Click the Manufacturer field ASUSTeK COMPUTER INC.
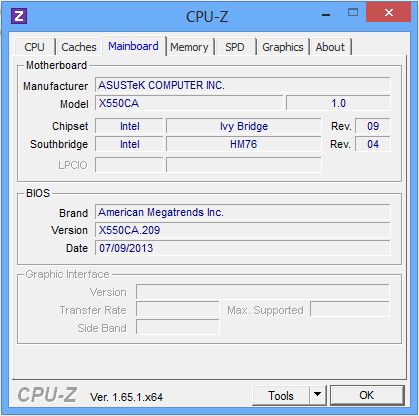Image resolution: width=419 pixels, height=416 pixels. pyautogui.click(x=242, y=85)
